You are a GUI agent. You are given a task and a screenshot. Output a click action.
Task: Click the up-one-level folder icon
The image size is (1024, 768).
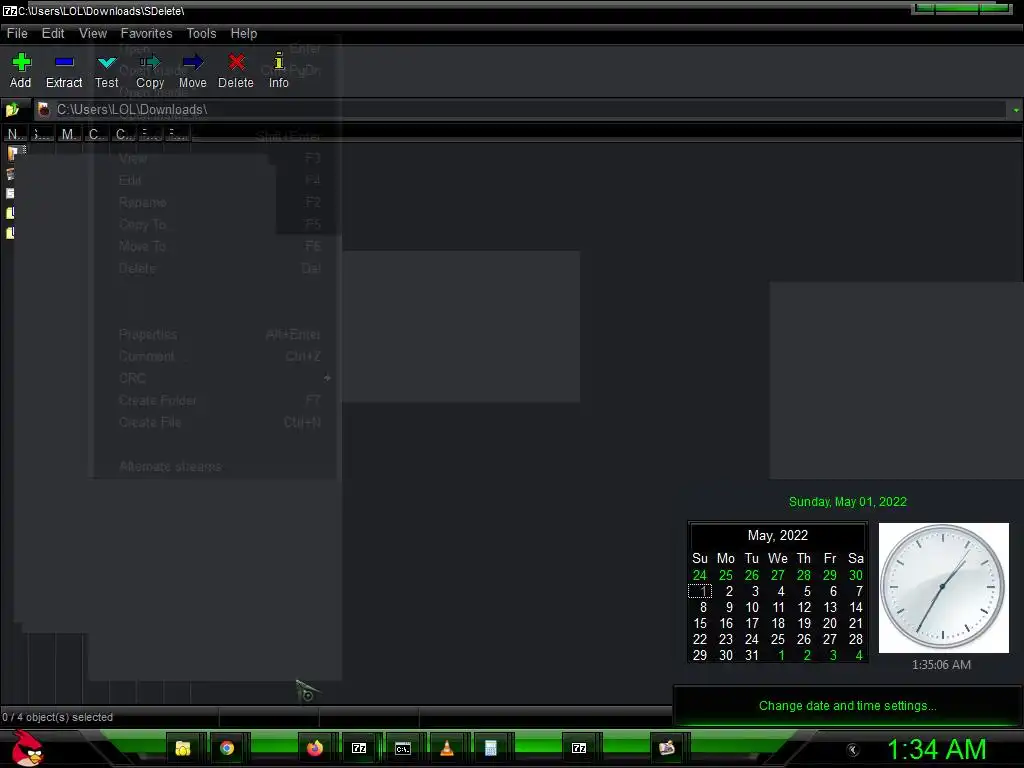point(12,110)
